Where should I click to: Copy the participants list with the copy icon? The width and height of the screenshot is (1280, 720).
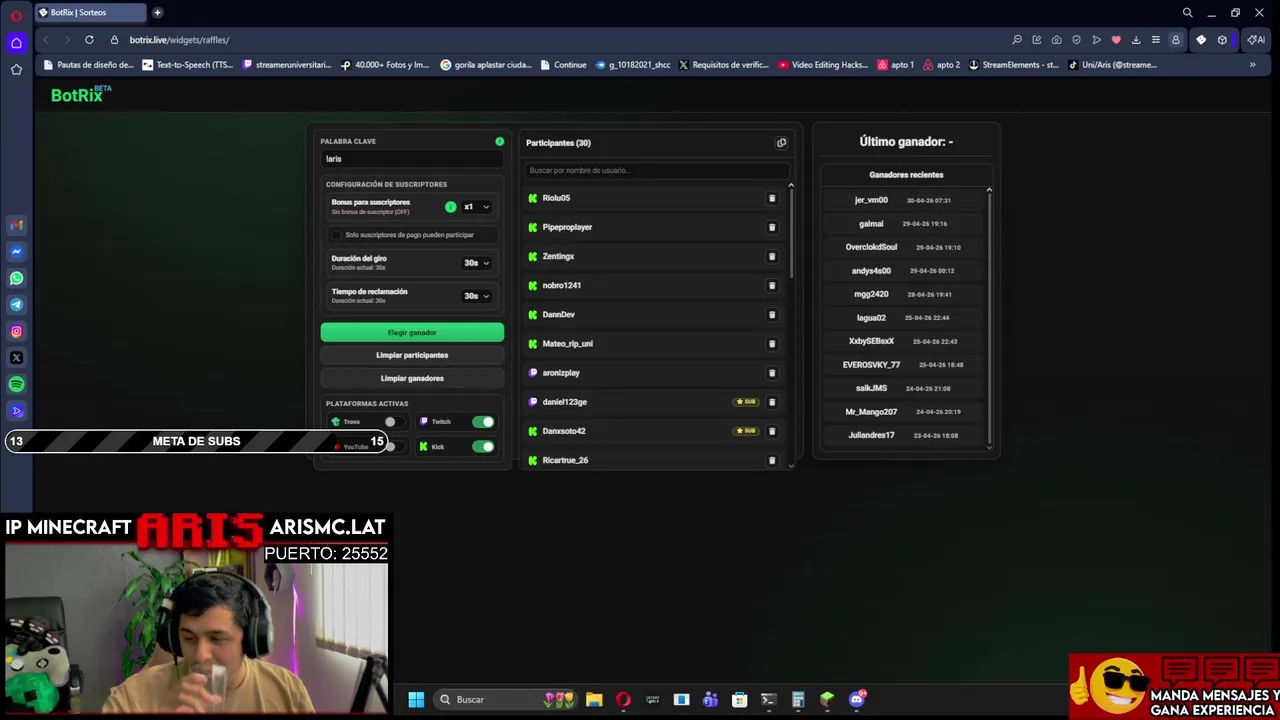click(x=781, y=143)
